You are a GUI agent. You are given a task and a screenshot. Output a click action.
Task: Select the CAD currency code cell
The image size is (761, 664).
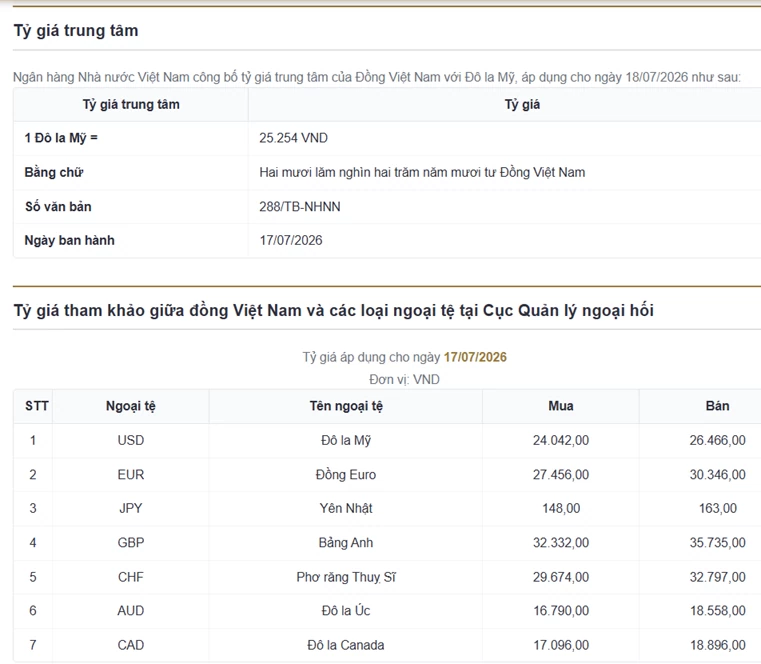click(x=131, y=645)
